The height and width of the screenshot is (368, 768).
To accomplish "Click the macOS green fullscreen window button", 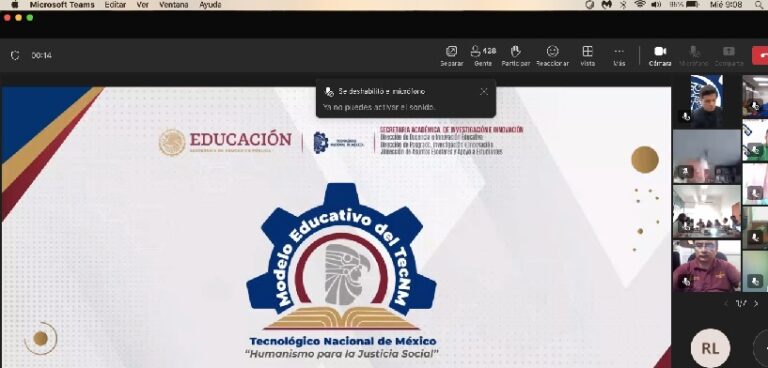I will tap(30, 18).
